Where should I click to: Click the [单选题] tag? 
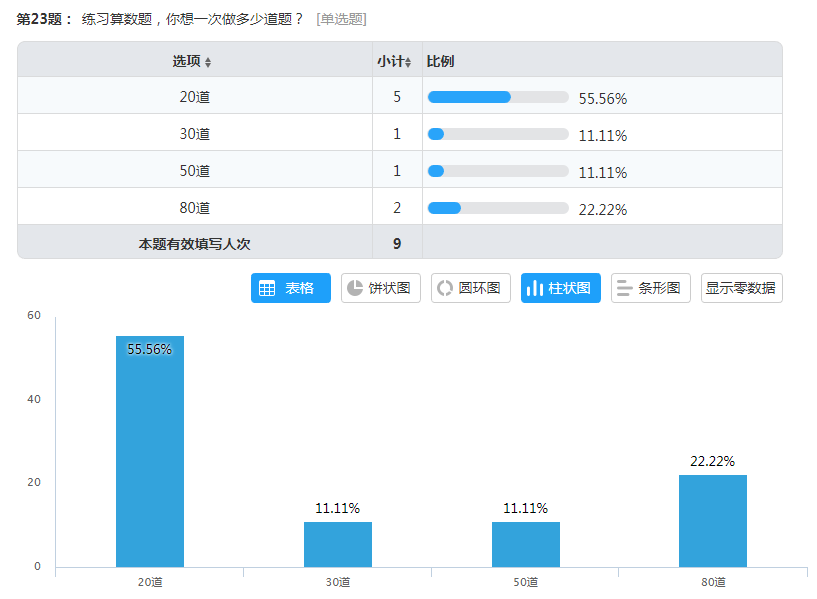coord(341,19)
